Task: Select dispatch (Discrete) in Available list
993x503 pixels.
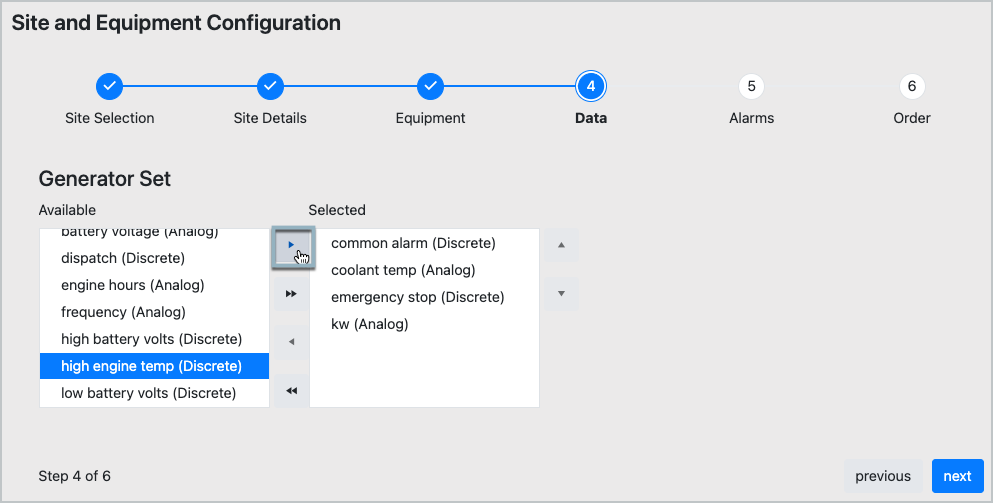Action: point(123,258)
